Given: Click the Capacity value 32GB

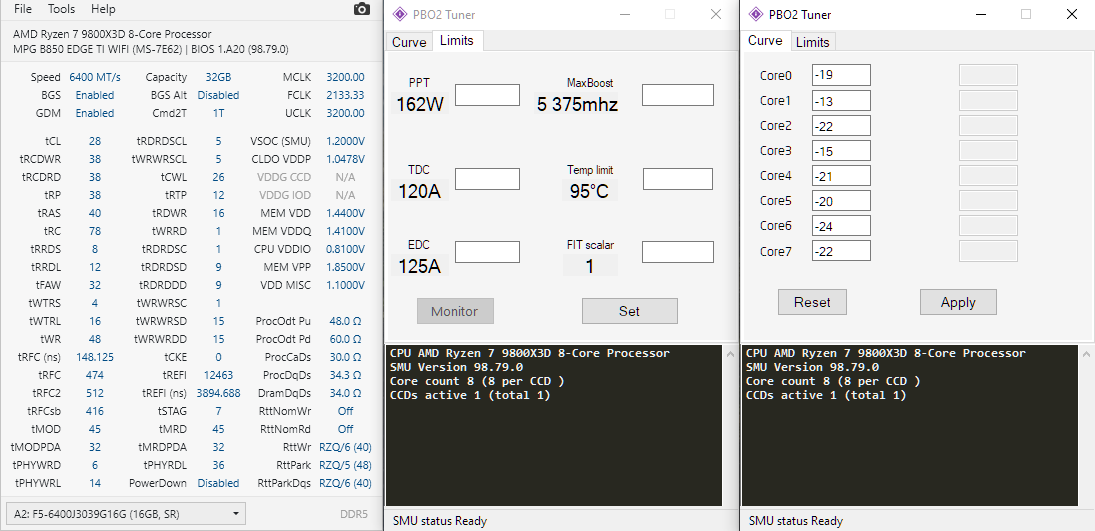Looking at the screenshot, I should [x=218, y=77].
